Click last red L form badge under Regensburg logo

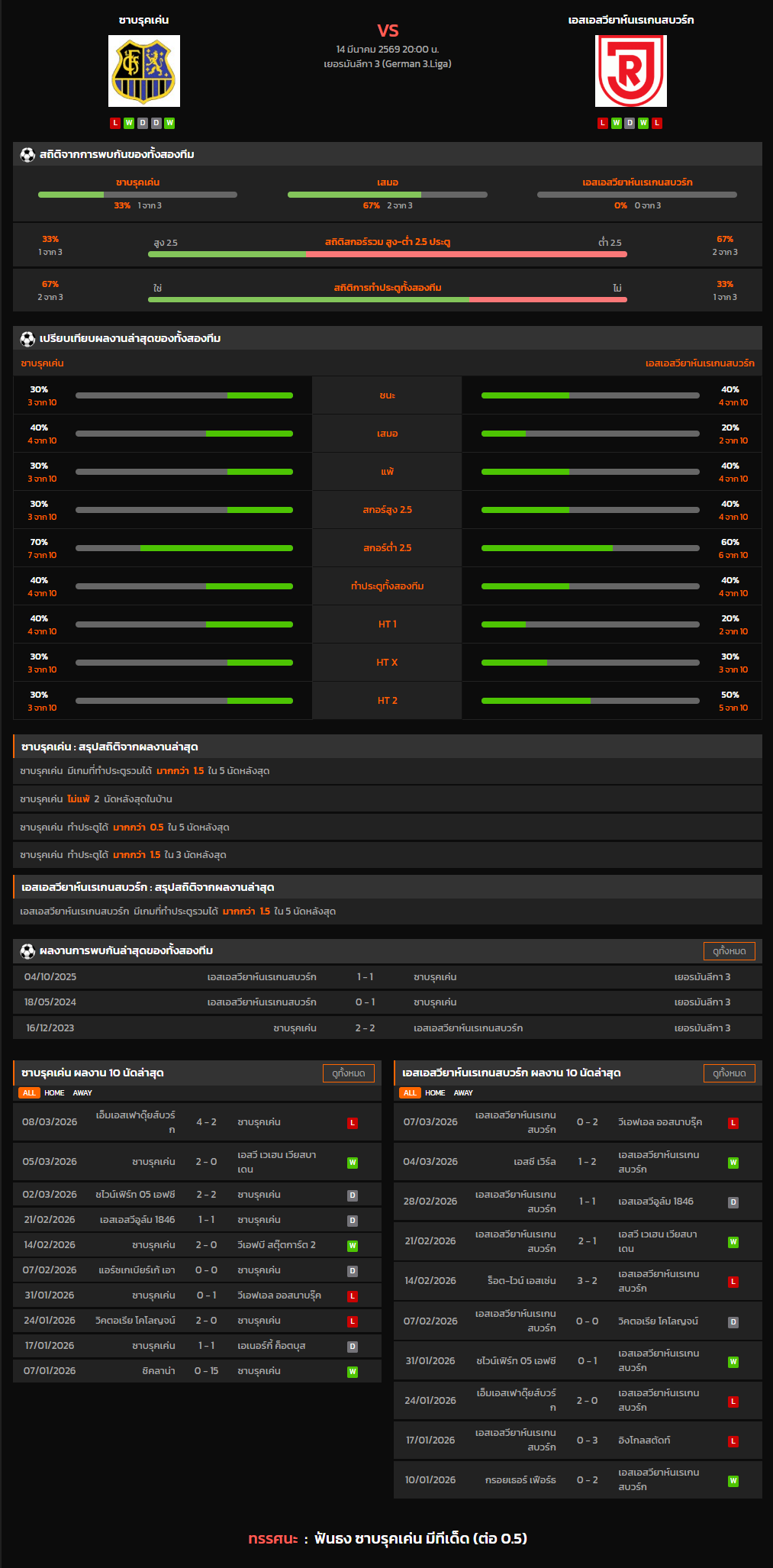(657, 123)
